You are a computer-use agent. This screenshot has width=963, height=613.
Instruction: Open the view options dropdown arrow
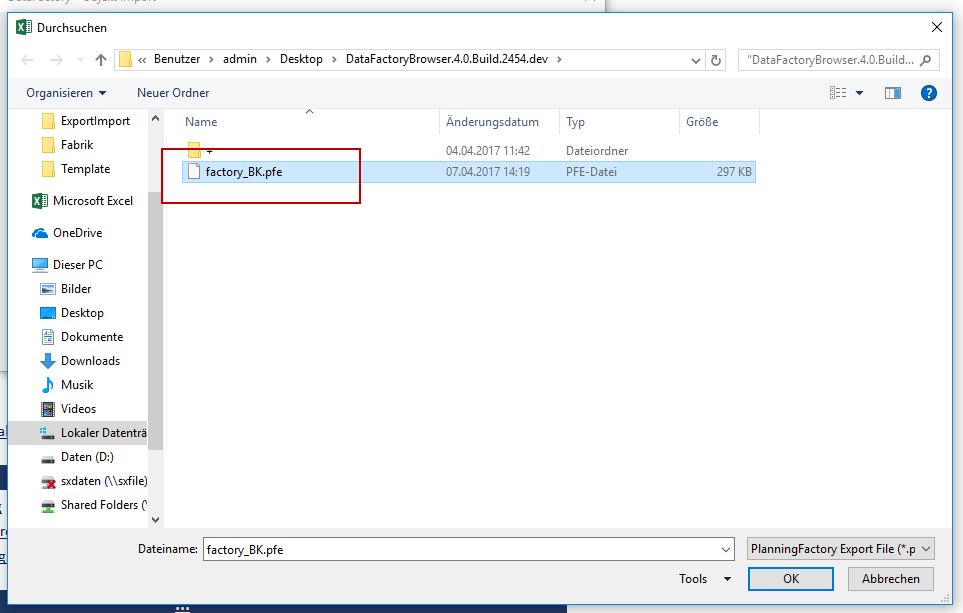tap(859, 93)
